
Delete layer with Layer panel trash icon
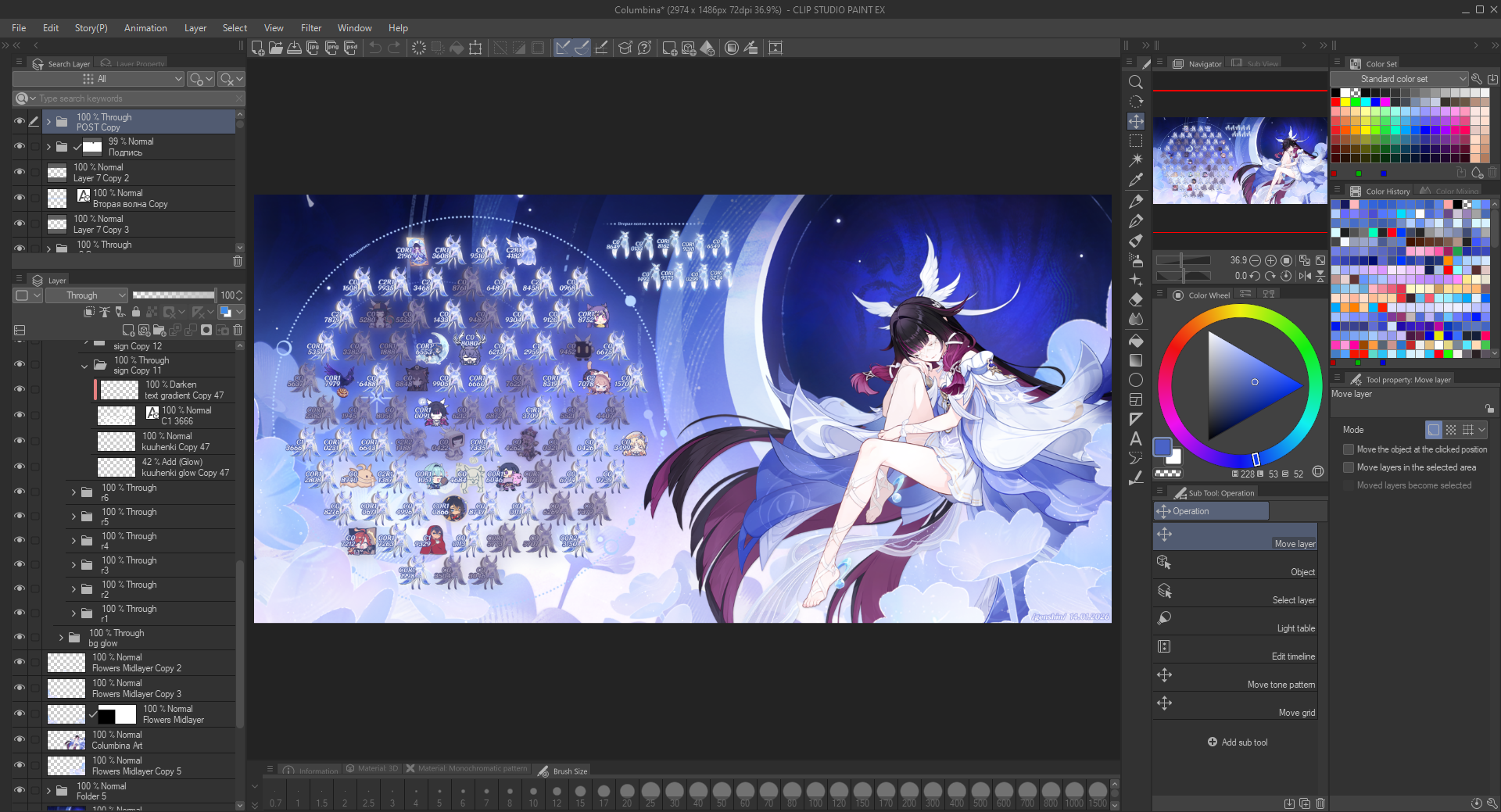(x=238, y=331)
